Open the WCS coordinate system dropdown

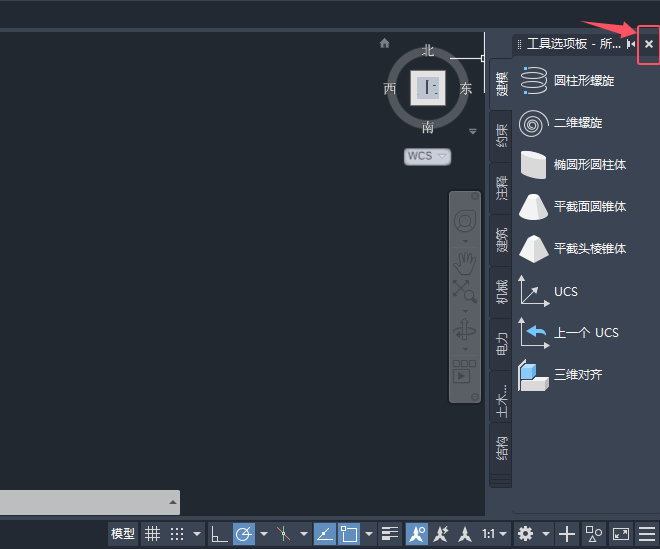[x=427, y=156]
